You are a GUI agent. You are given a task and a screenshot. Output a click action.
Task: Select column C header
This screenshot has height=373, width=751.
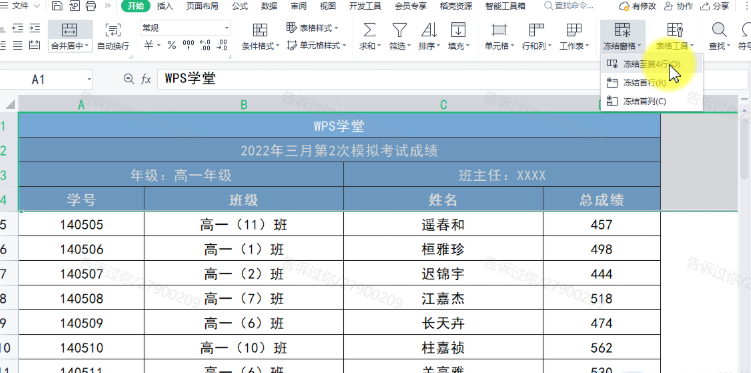[444, 104]
